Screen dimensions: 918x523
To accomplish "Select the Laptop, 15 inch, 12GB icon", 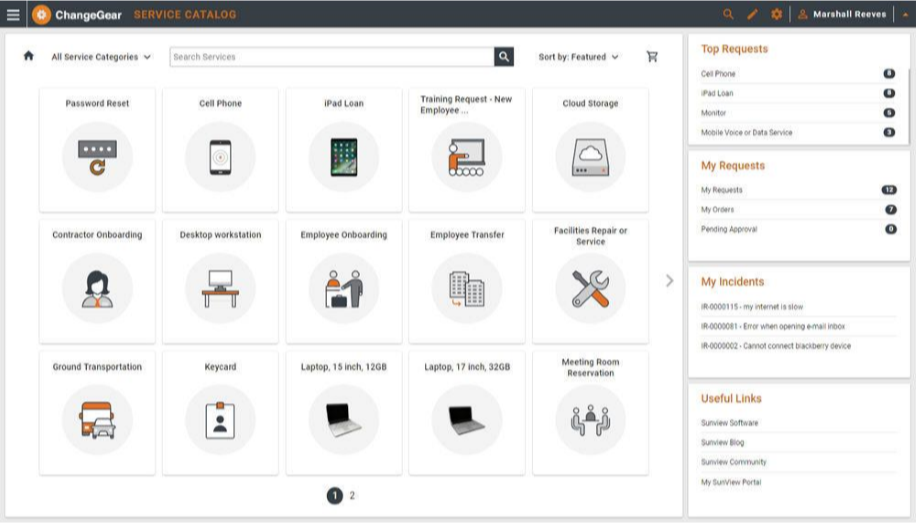I will coord(344,420).
